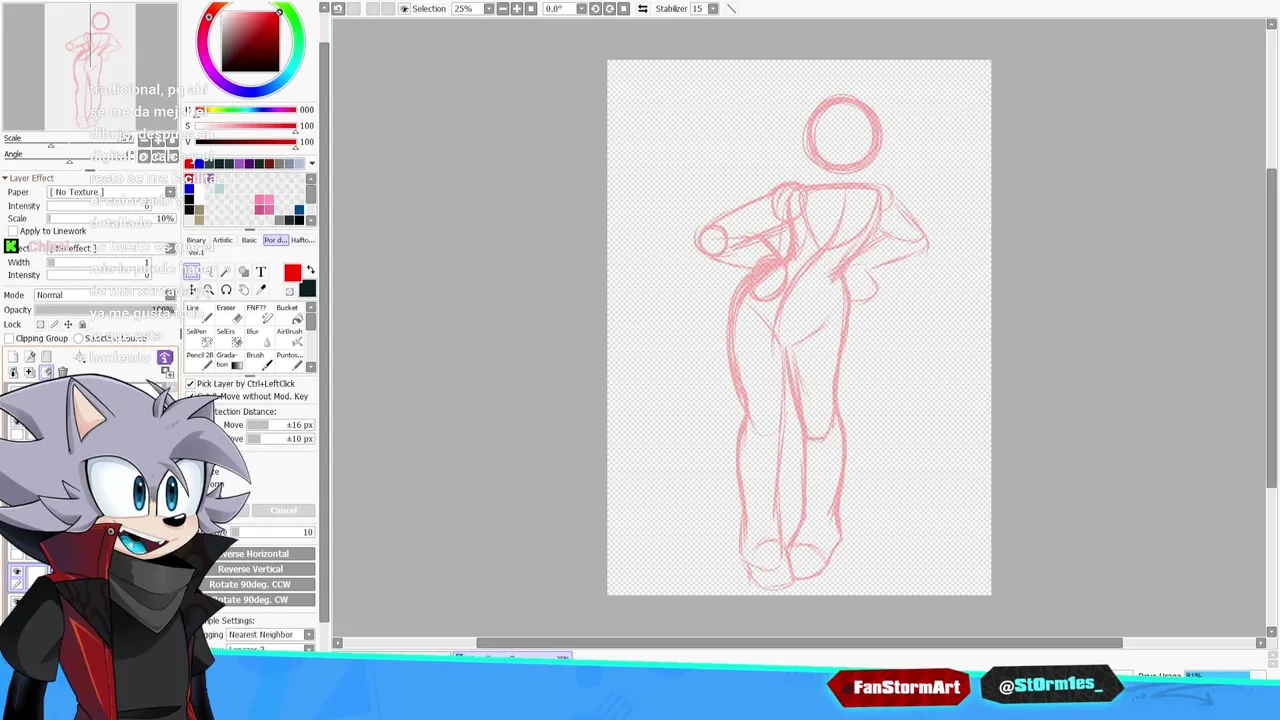Image resolution: width=1280 pixels, height=720 pixels.
Task: Toggle lock painting pencil icon
Action: [x=54, y=325]
